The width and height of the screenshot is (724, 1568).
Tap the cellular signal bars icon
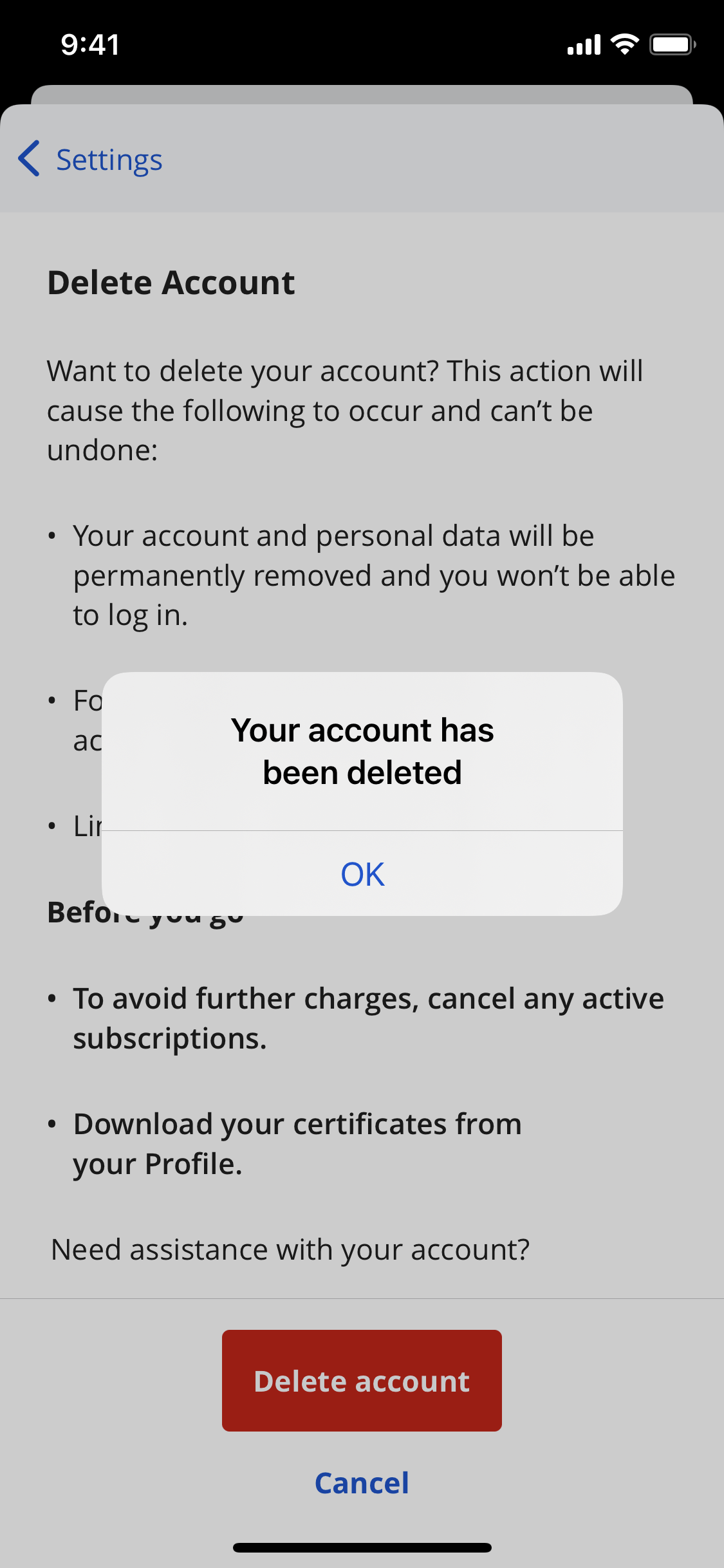click(584, 44)
